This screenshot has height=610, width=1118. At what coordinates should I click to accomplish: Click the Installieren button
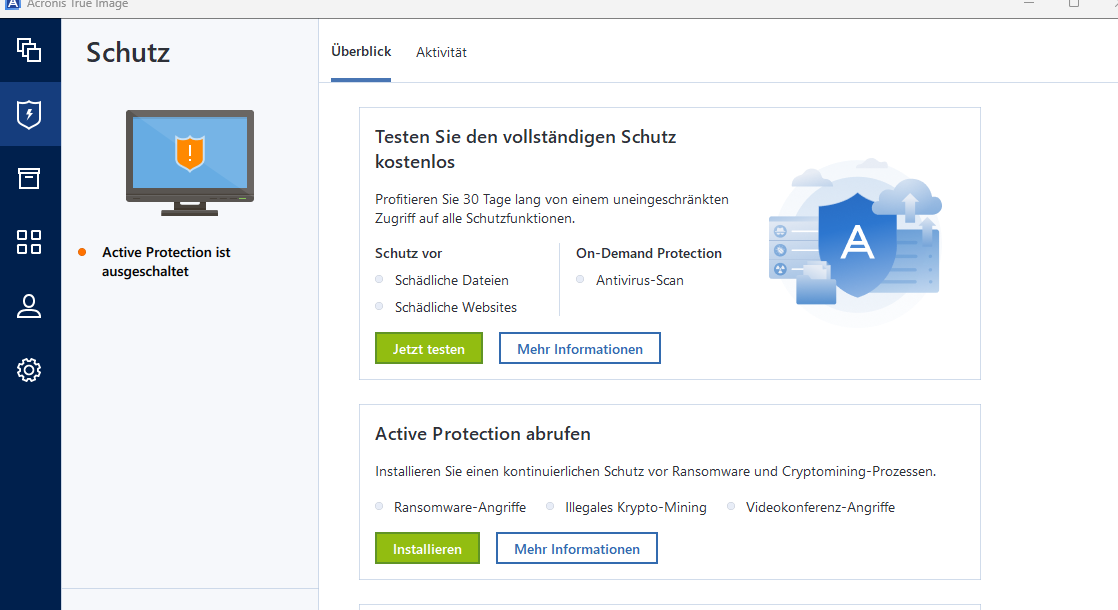[x=427, y=549]
